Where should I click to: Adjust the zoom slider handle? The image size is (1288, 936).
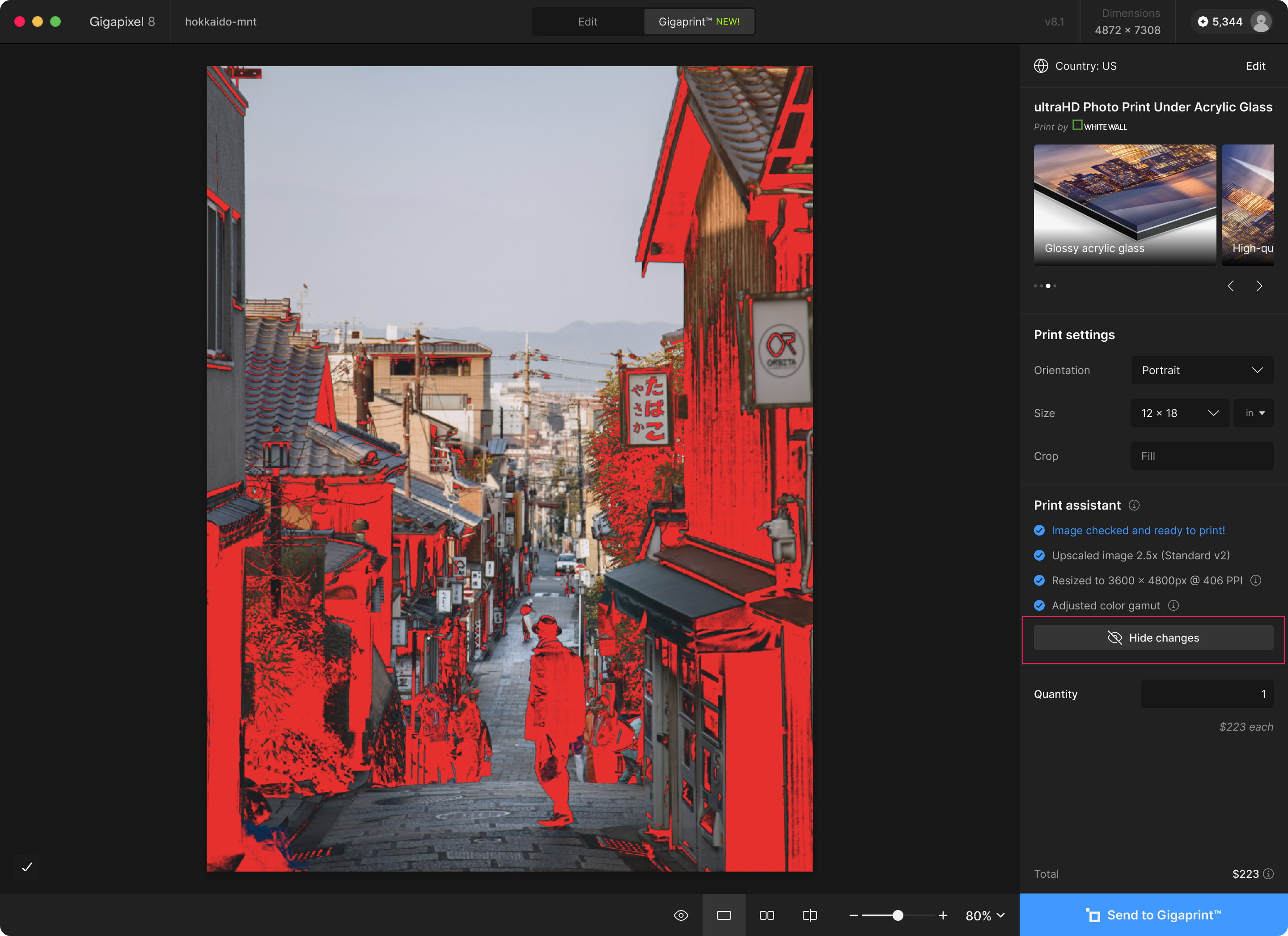pyautogui.click(x=898, y=915)
